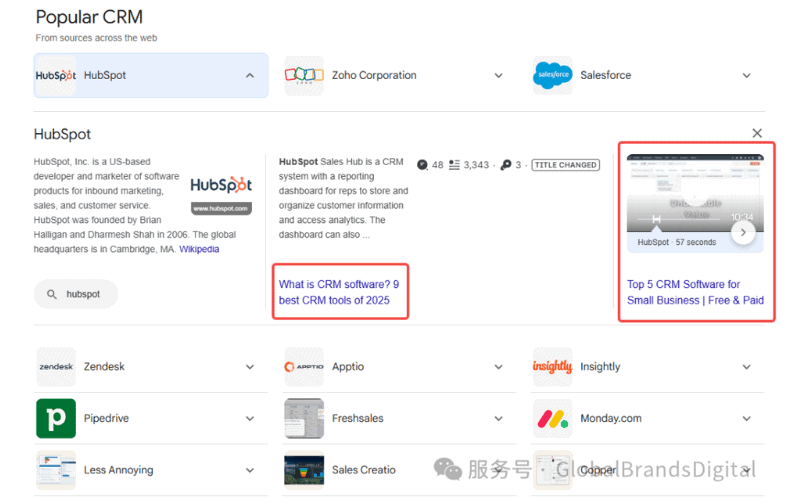Click the Less Annoying name text
The height and width of the screenshot is (500, 800).
click(x=118, y=470)
